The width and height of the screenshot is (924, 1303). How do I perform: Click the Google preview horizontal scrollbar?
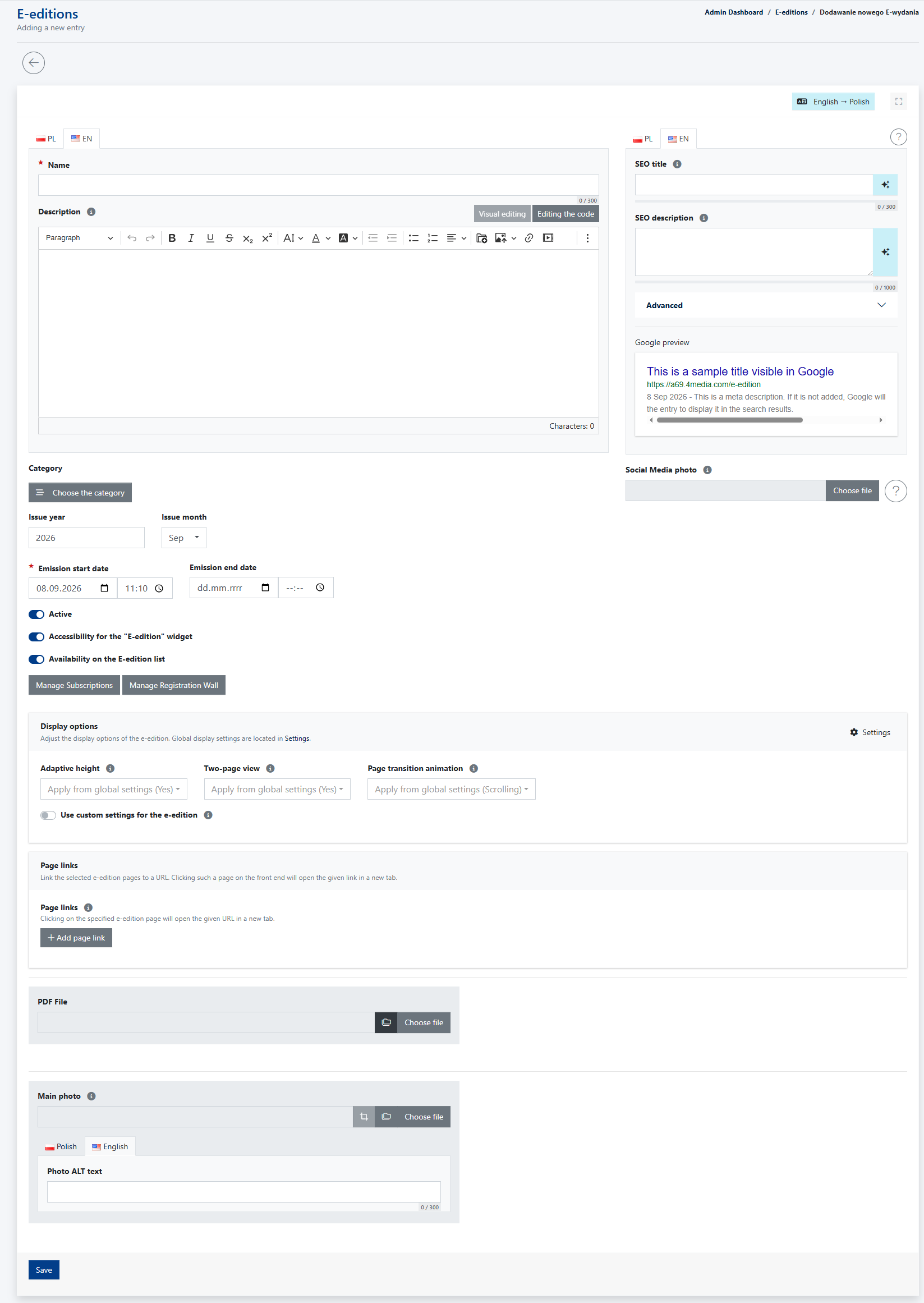(x=729, y=420)
